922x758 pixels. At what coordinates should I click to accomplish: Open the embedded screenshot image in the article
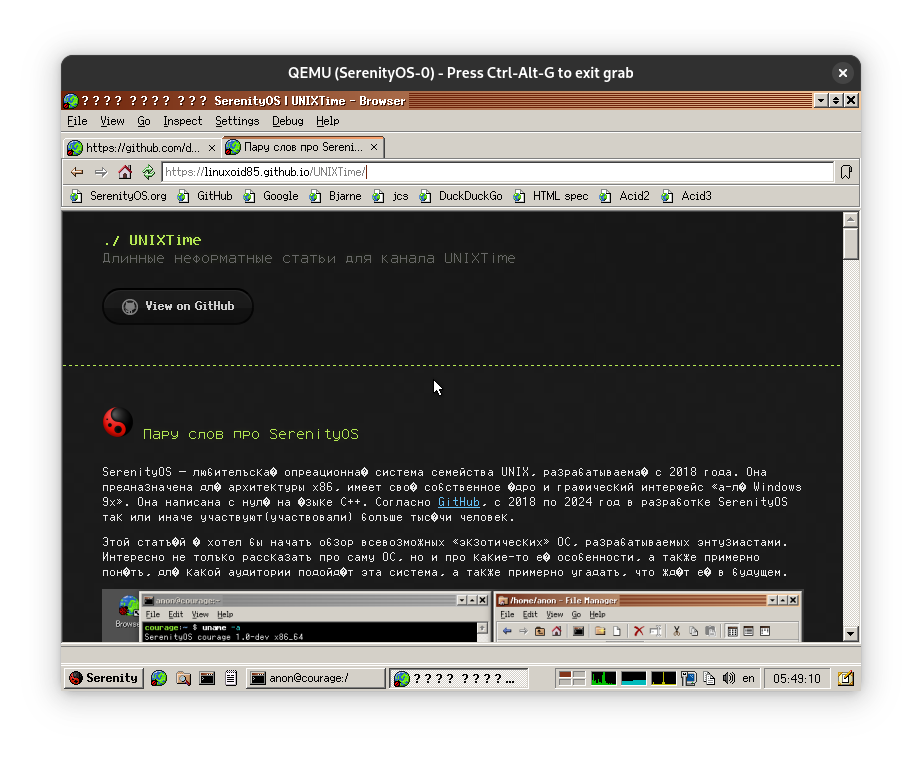453,616
